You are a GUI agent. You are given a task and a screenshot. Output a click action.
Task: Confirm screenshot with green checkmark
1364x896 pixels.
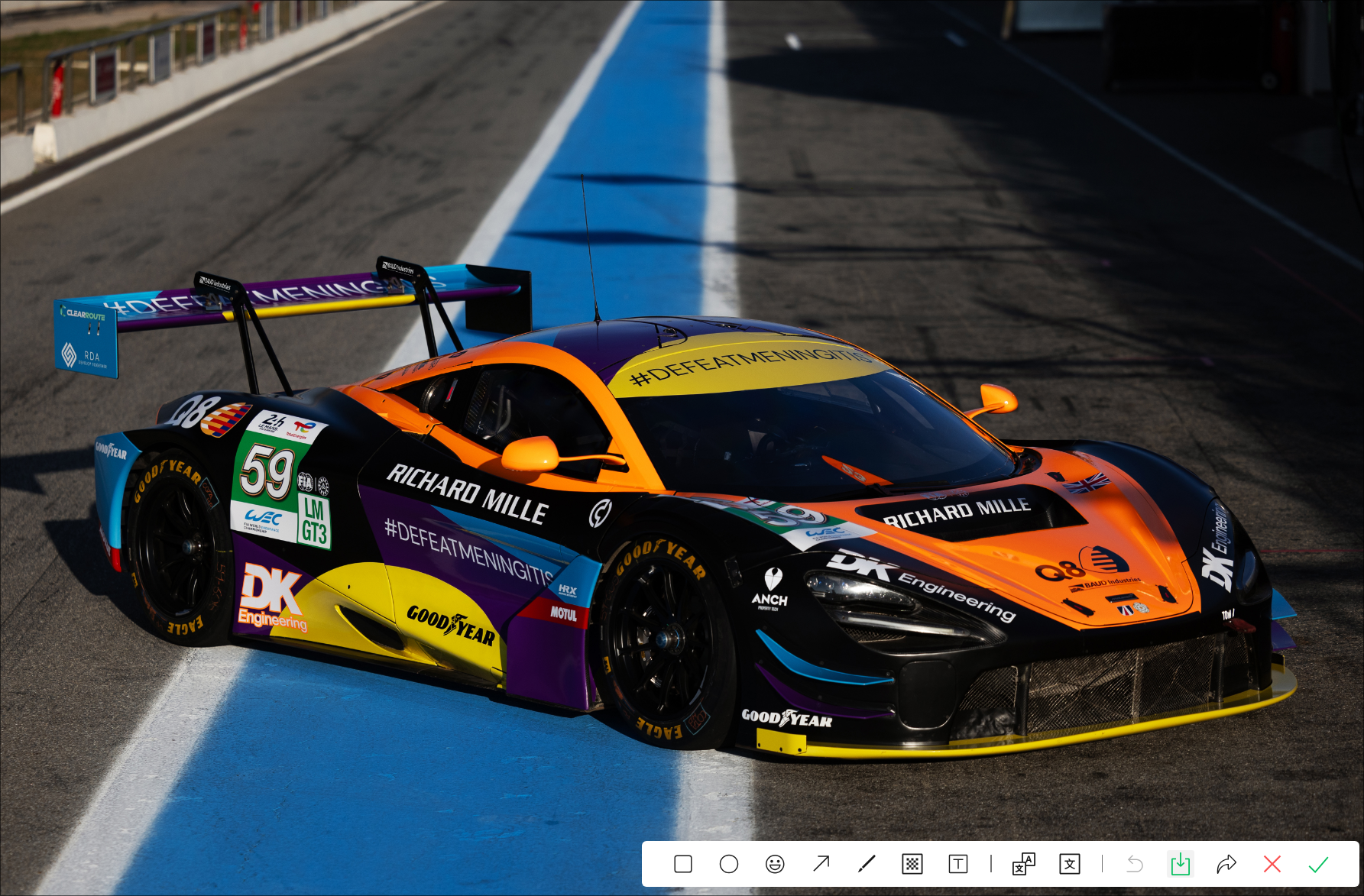point(1318,864)
